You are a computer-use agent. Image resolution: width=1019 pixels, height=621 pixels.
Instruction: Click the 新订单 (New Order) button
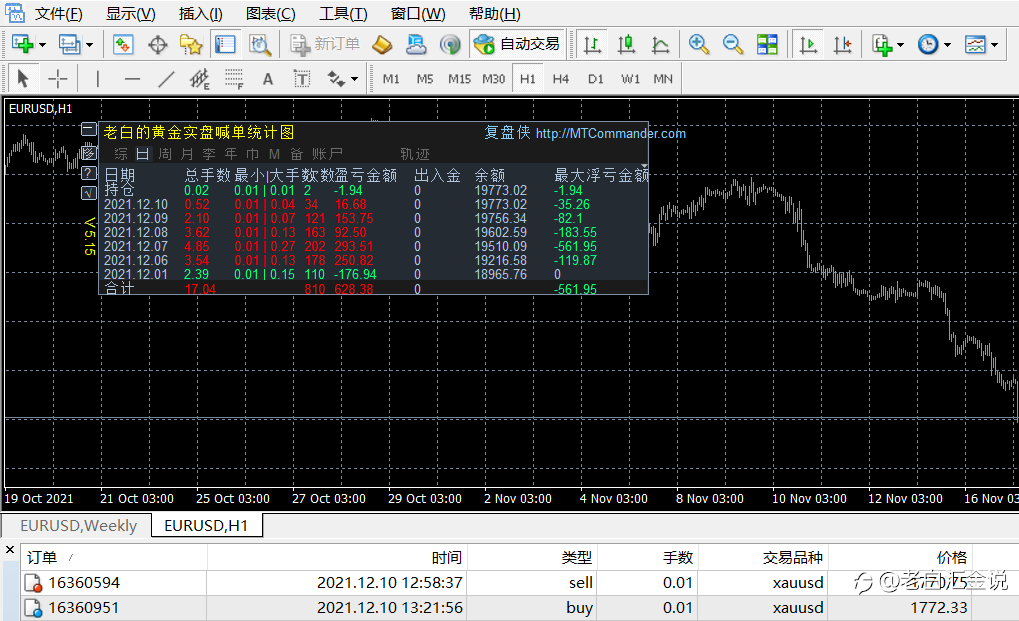point(325,44)
